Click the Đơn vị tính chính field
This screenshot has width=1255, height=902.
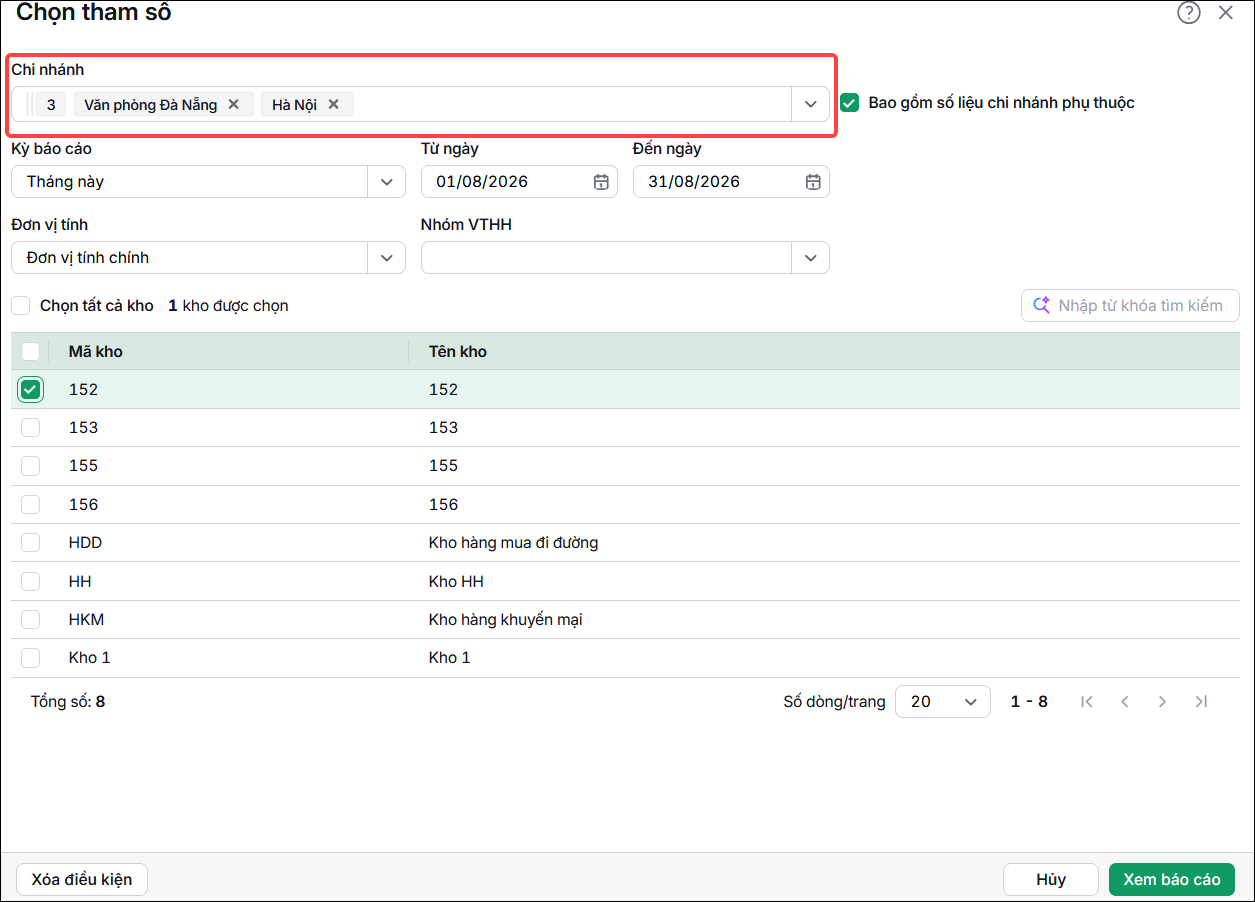click(190, 258)
